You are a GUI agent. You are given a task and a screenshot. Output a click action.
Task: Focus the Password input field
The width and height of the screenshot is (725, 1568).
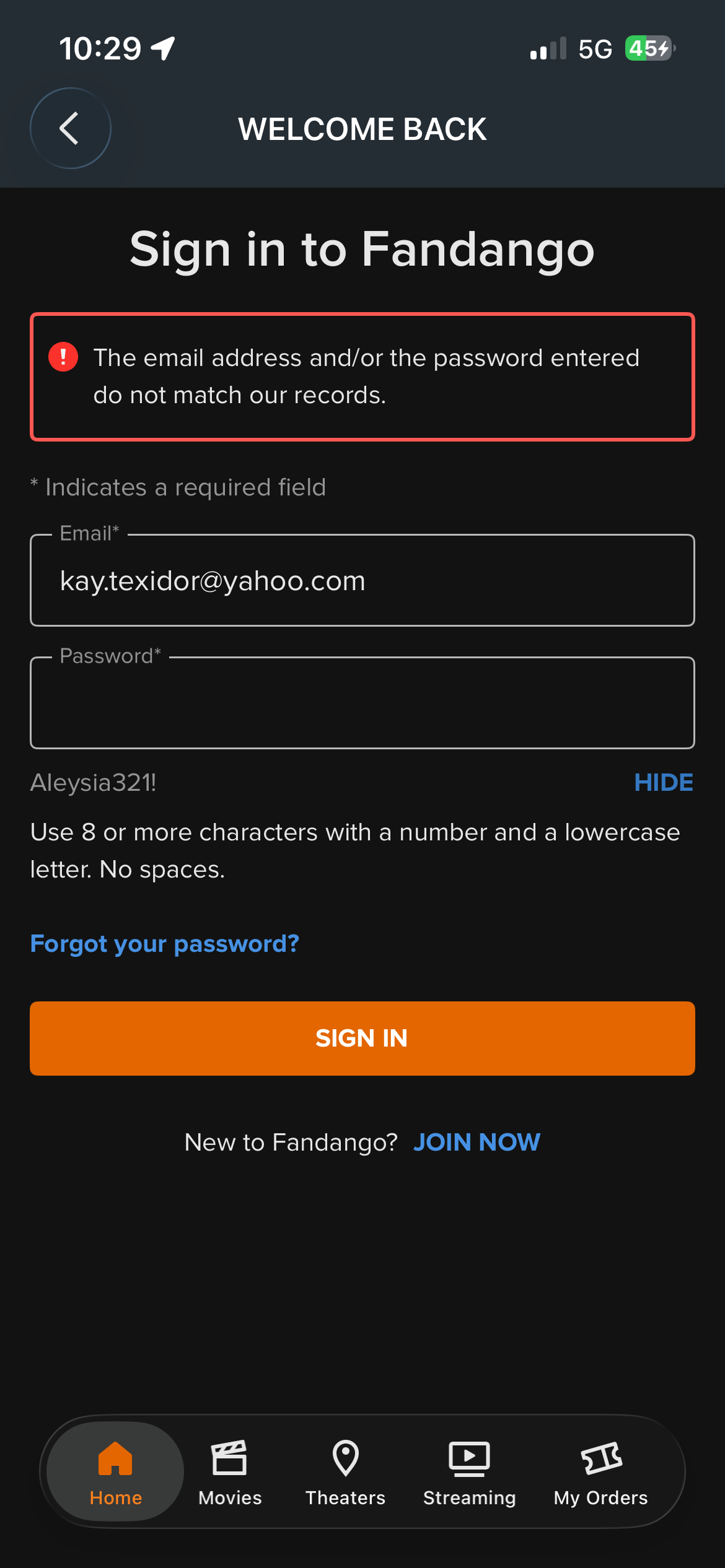pyautogui.click(x=362, y=703)
